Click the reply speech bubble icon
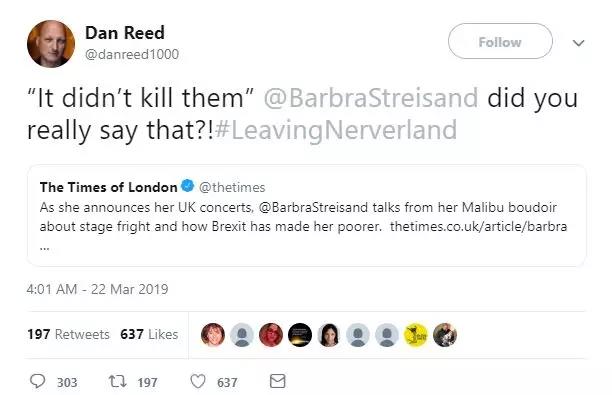This screenshot has height=395, width=612. point(37,381)
